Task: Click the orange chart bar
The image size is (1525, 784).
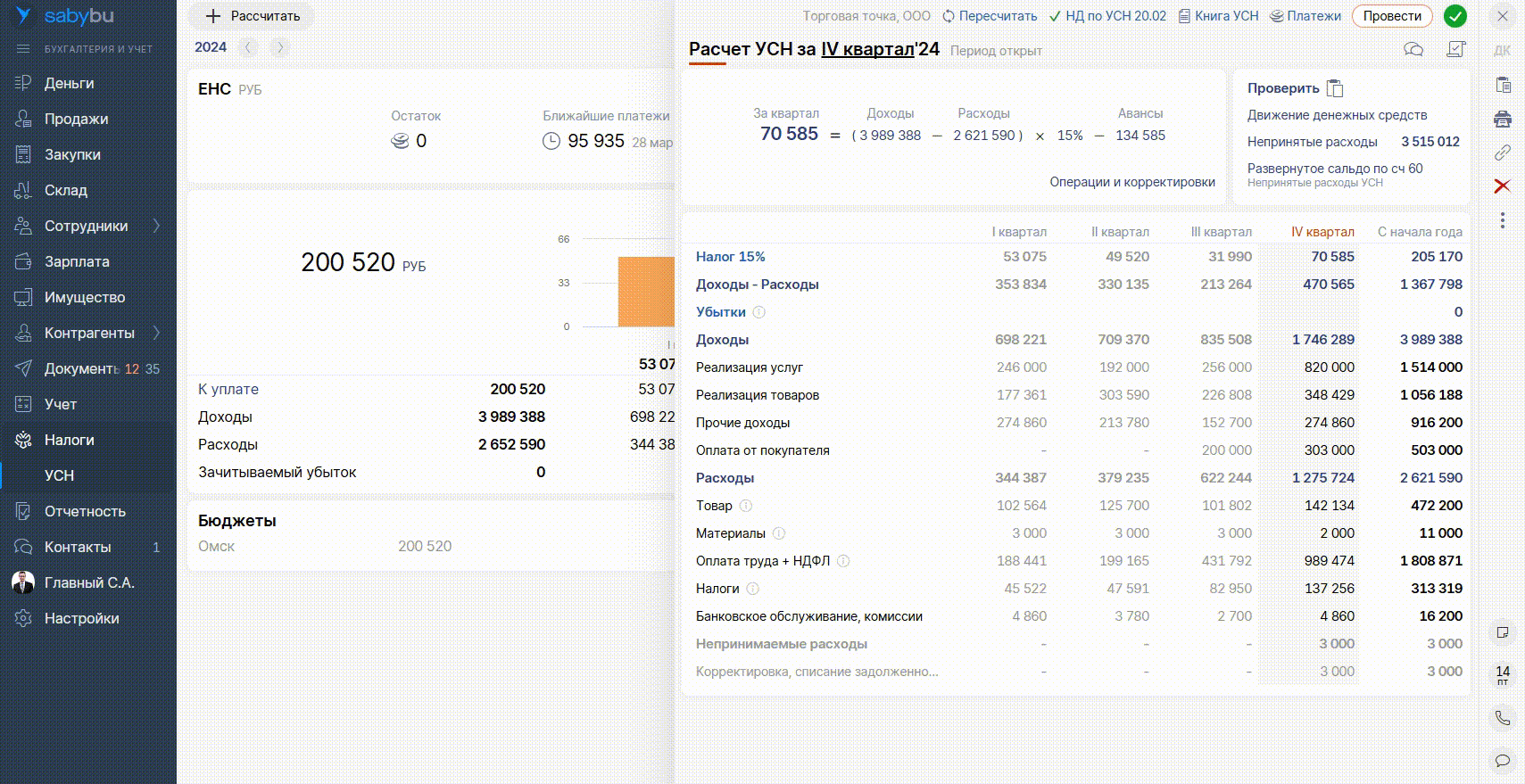Action: (x=646, y=292)
